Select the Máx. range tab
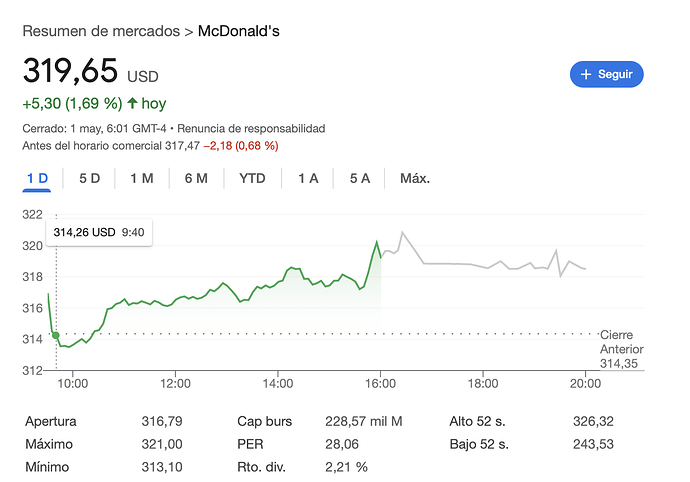This screenshot has height=482, width=690. [414, 178]
